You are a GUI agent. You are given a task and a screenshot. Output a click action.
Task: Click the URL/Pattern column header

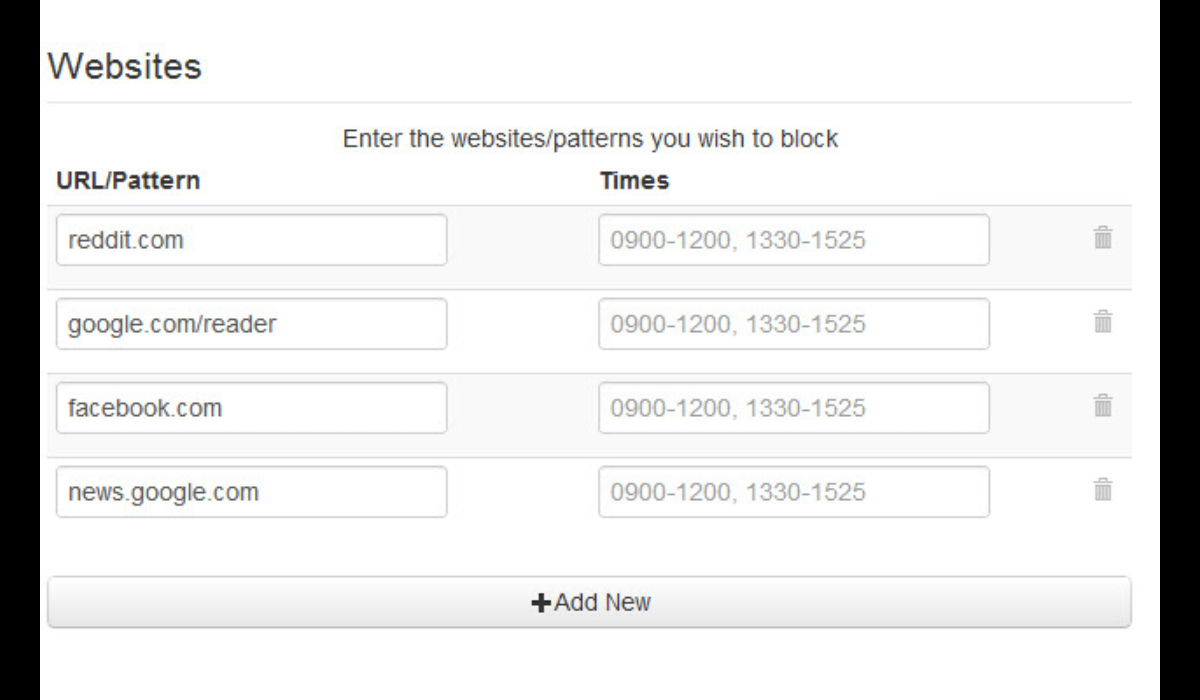(128, 181)
